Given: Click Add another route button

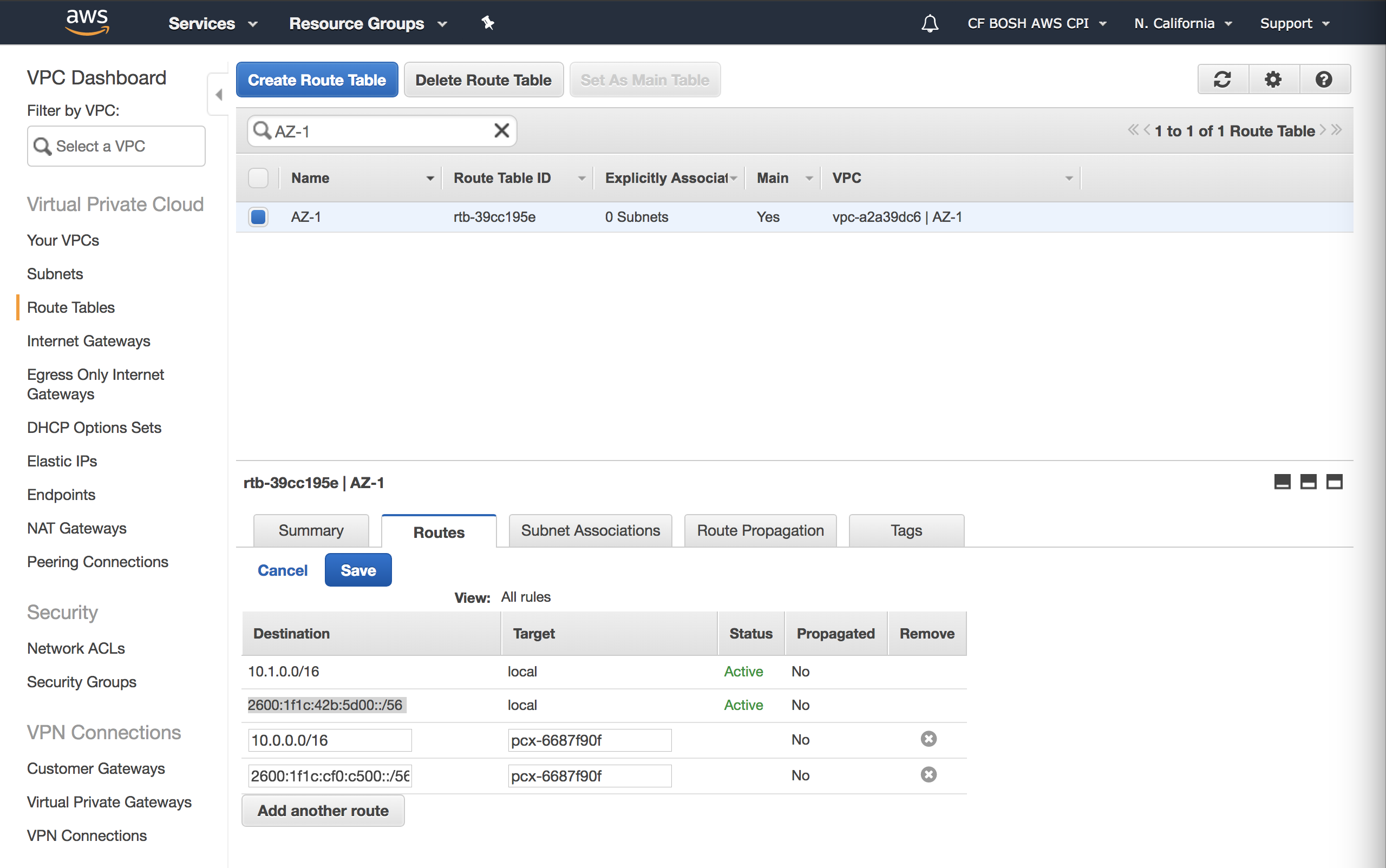Looking at the screenshot, I should [x=323, y=811].
